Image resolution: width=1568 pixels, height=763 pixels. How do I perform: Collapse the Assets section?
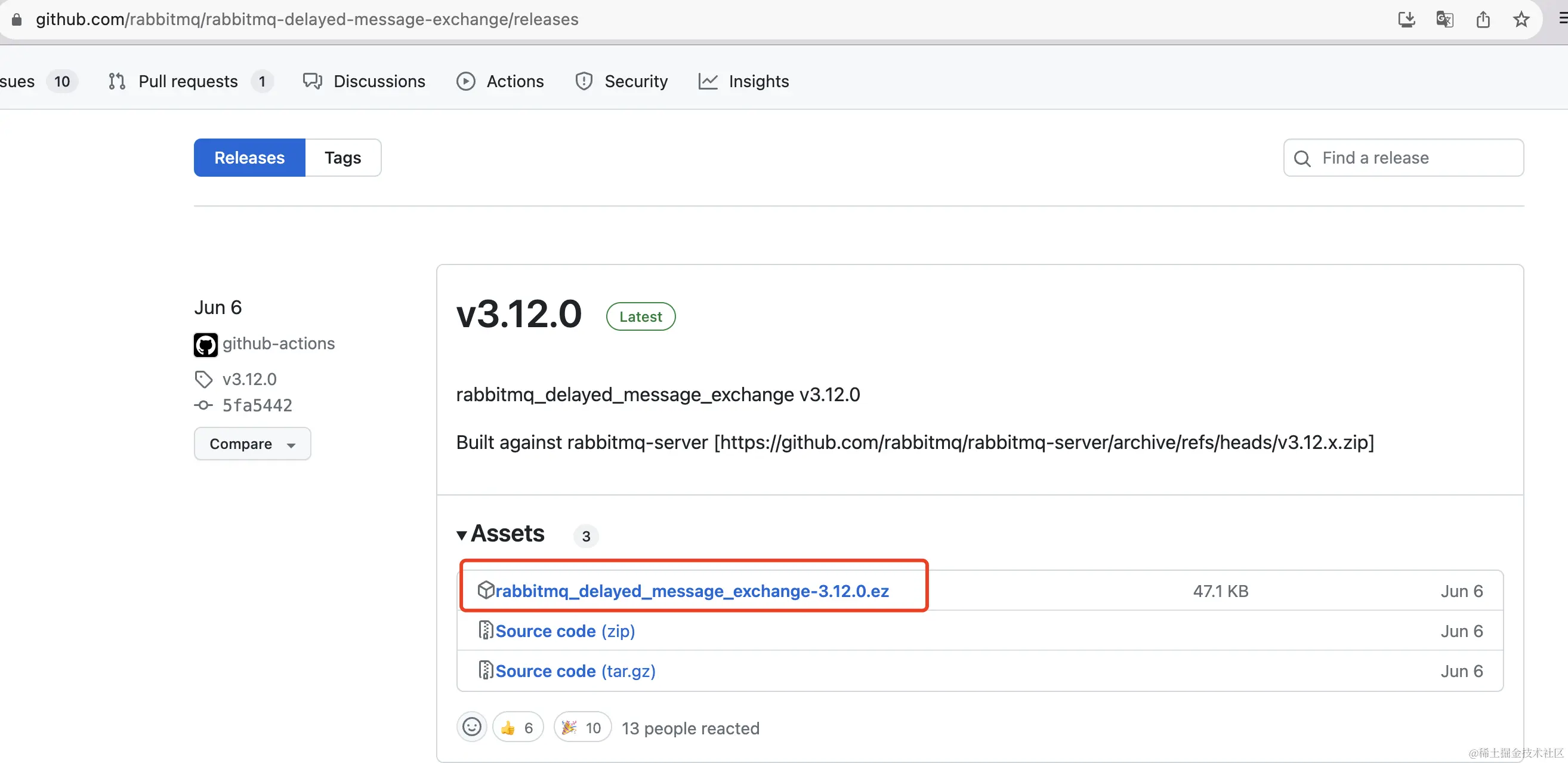501,534
